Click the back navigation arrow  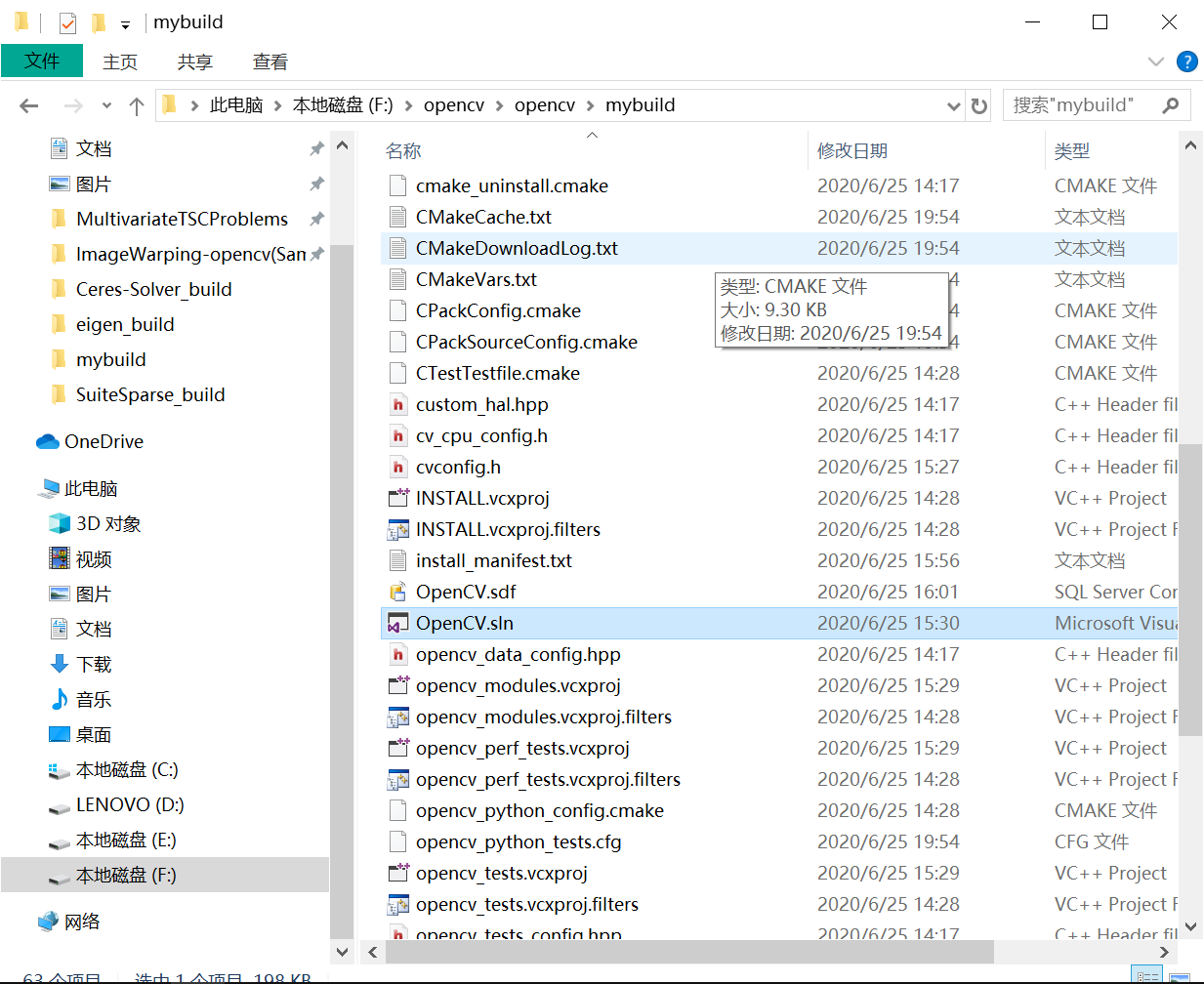[x=27, y=104]
